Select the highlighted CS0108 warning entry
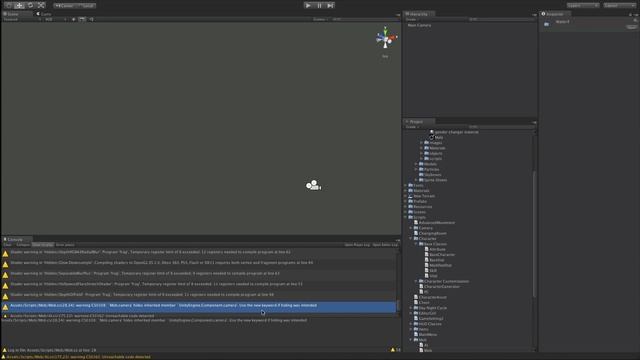The height and width of the screenshot is (360, 640). click(x=199, y=307)
